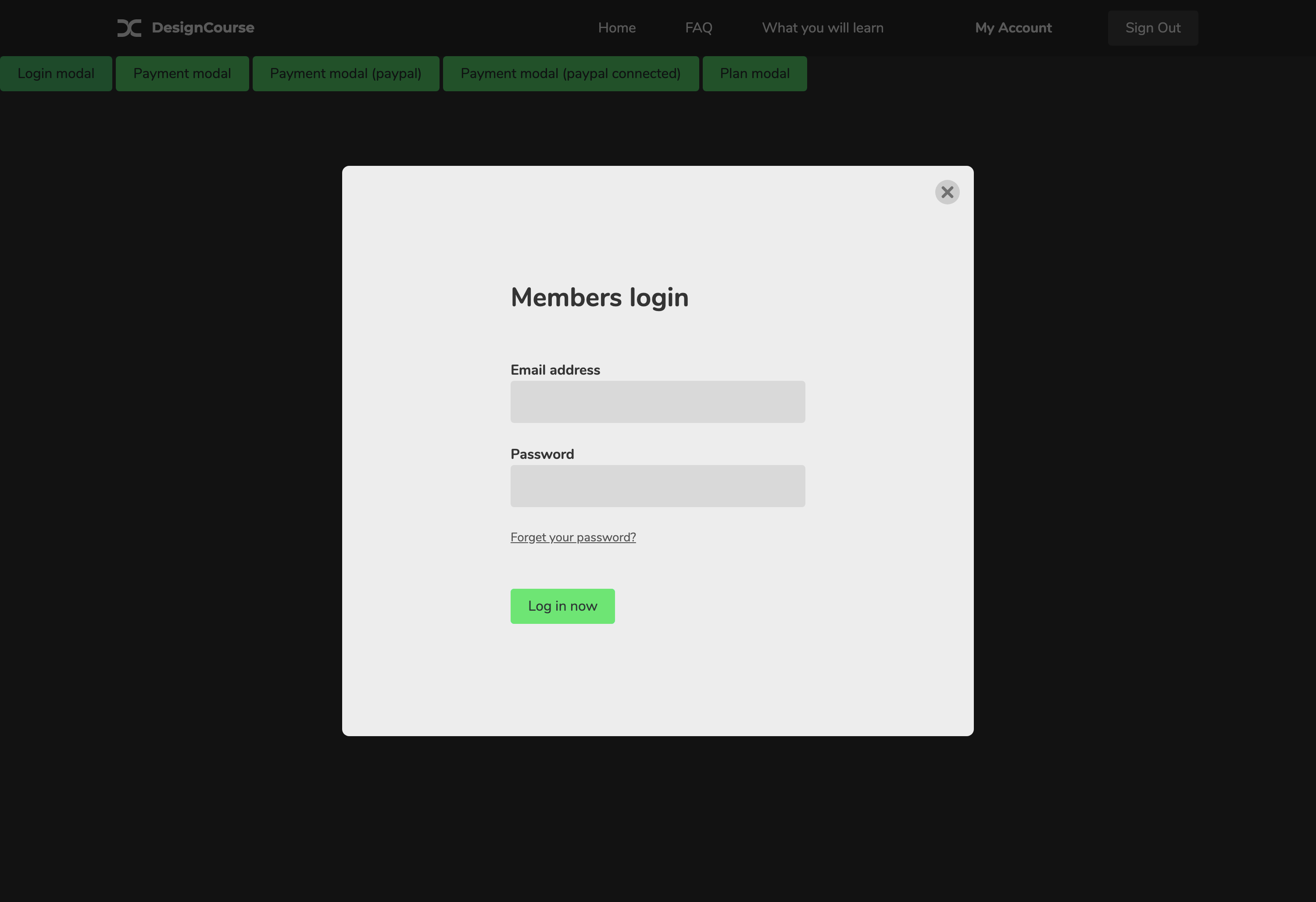Open the Payment modal
Image resolution: width=1316 pixels, height=902 pixels.
tap(182, 74)
